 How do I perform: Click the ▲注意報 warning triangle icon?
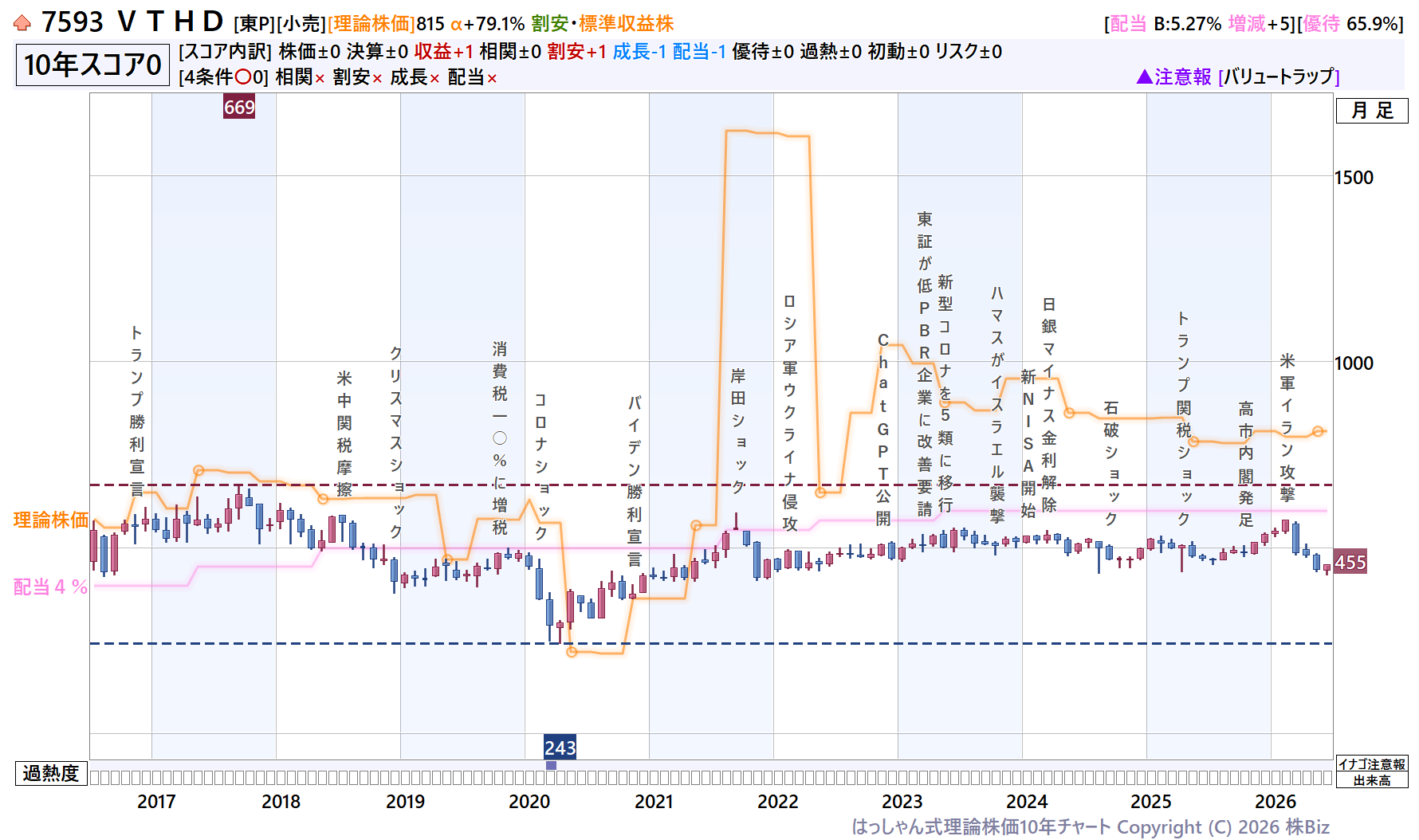(x=1145, y=77)
